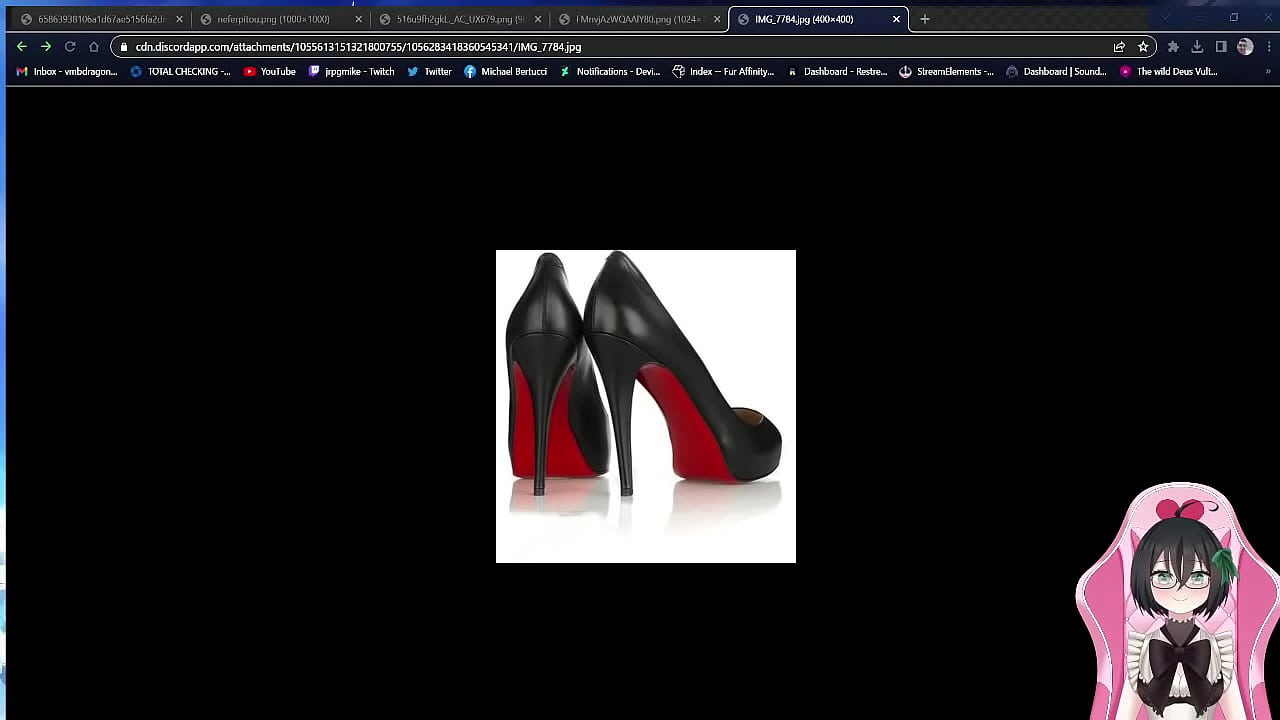Open The wild Deus Vult bookmark
The width and height of the screenshot is (1280, 720).
[1169, 72]
